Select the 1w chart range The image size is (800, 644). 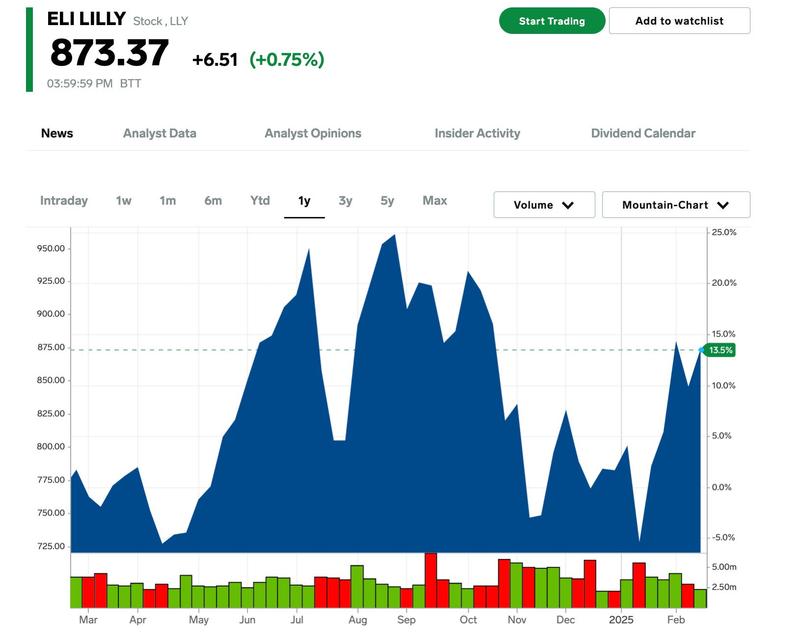point(123,201)
